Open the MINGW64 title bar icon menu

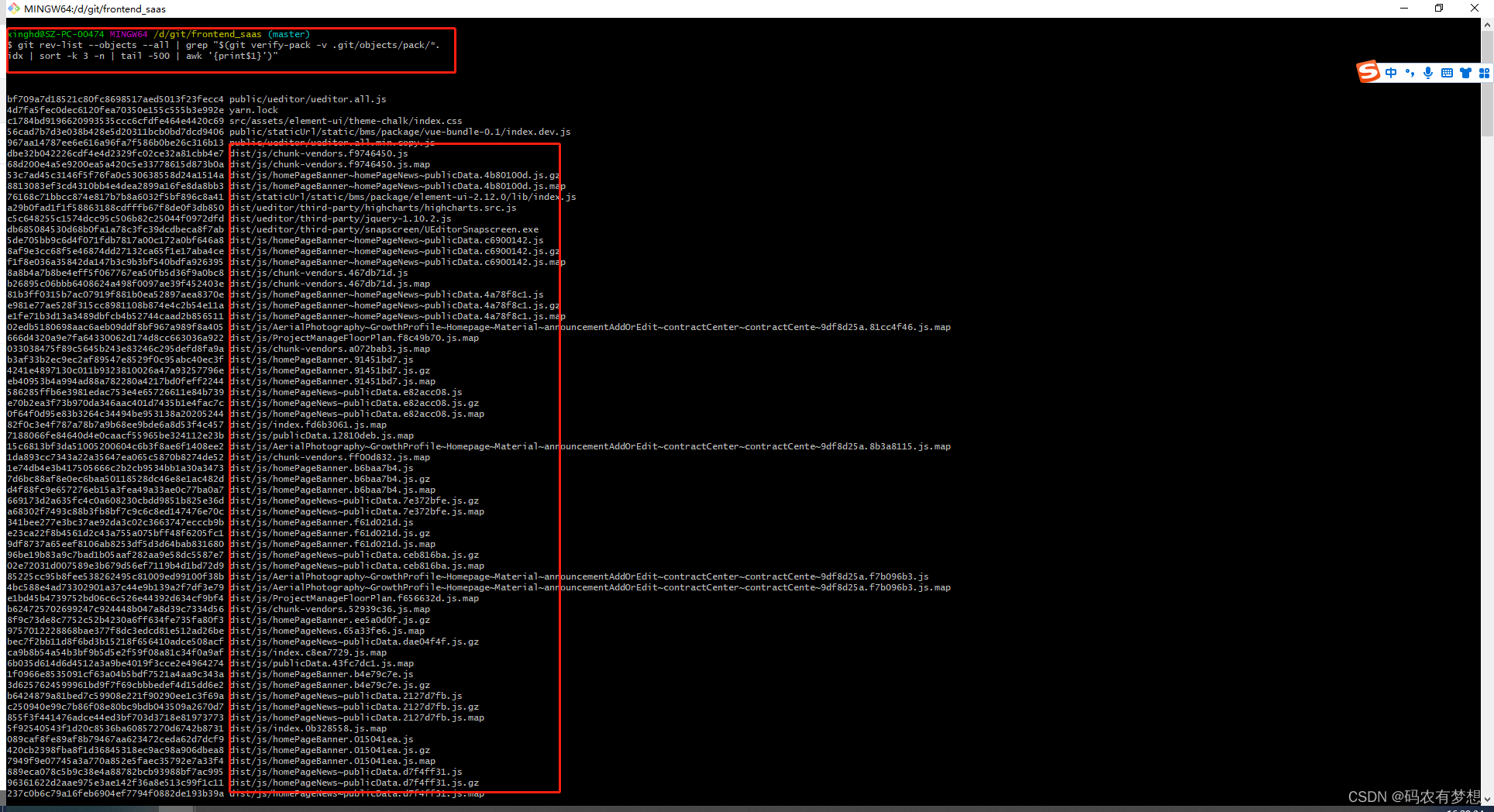tap(13, 9)
